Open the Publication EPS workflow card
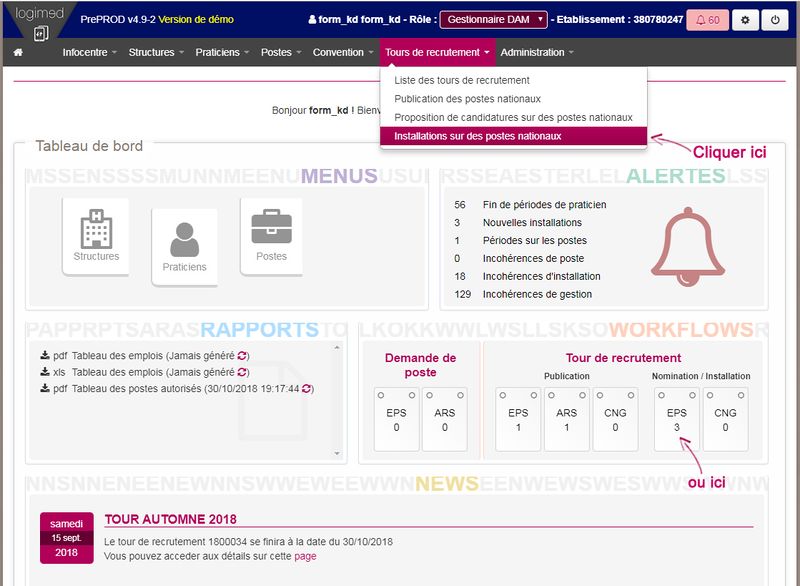The height and width of the screenshot is (586, 800). 518,420
